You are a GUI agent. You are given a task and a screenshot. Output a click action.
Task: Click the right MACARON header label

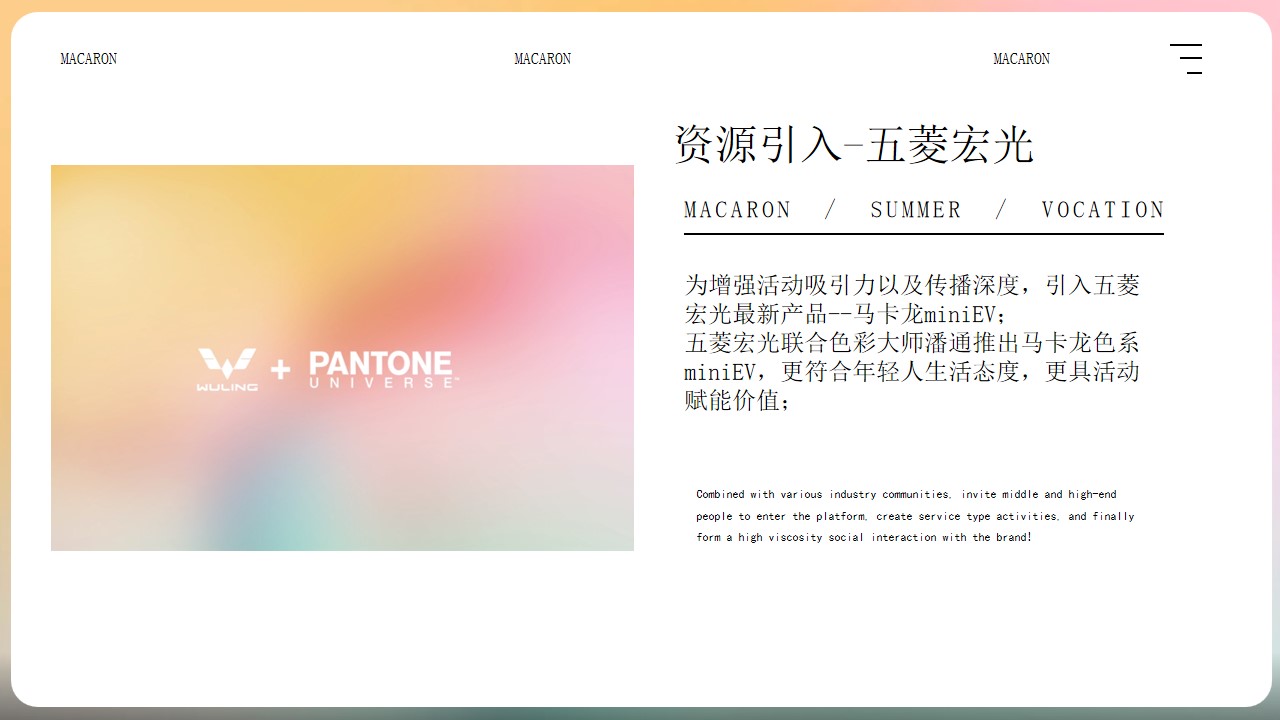tap(1022, 59)
